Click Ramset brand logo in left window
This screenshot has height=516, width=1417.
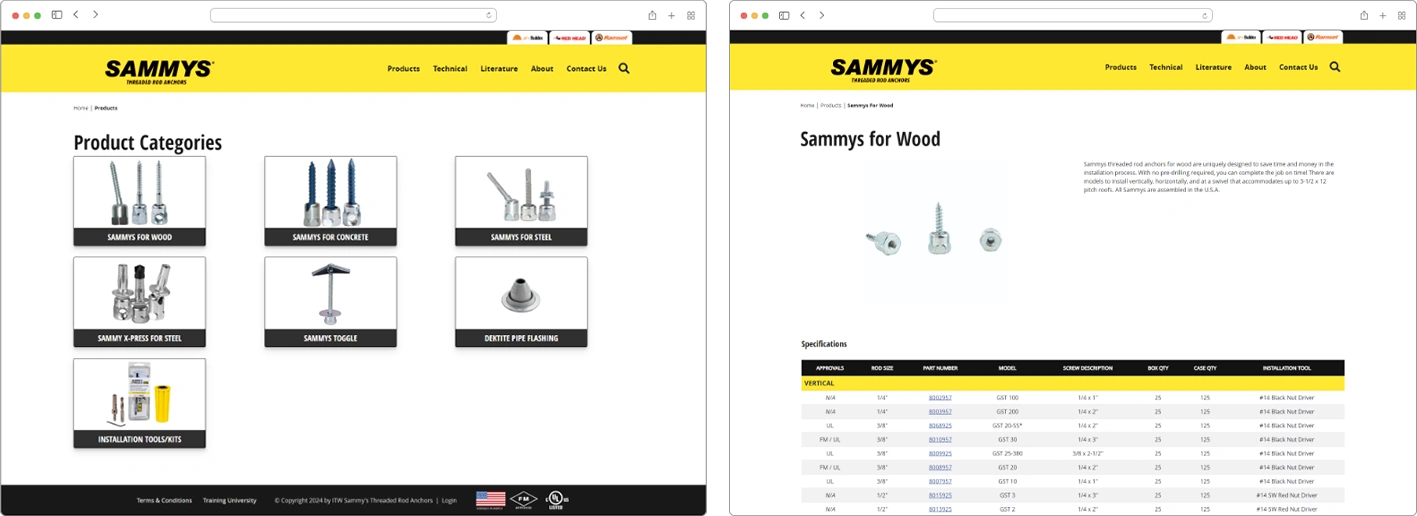(611, 38)
